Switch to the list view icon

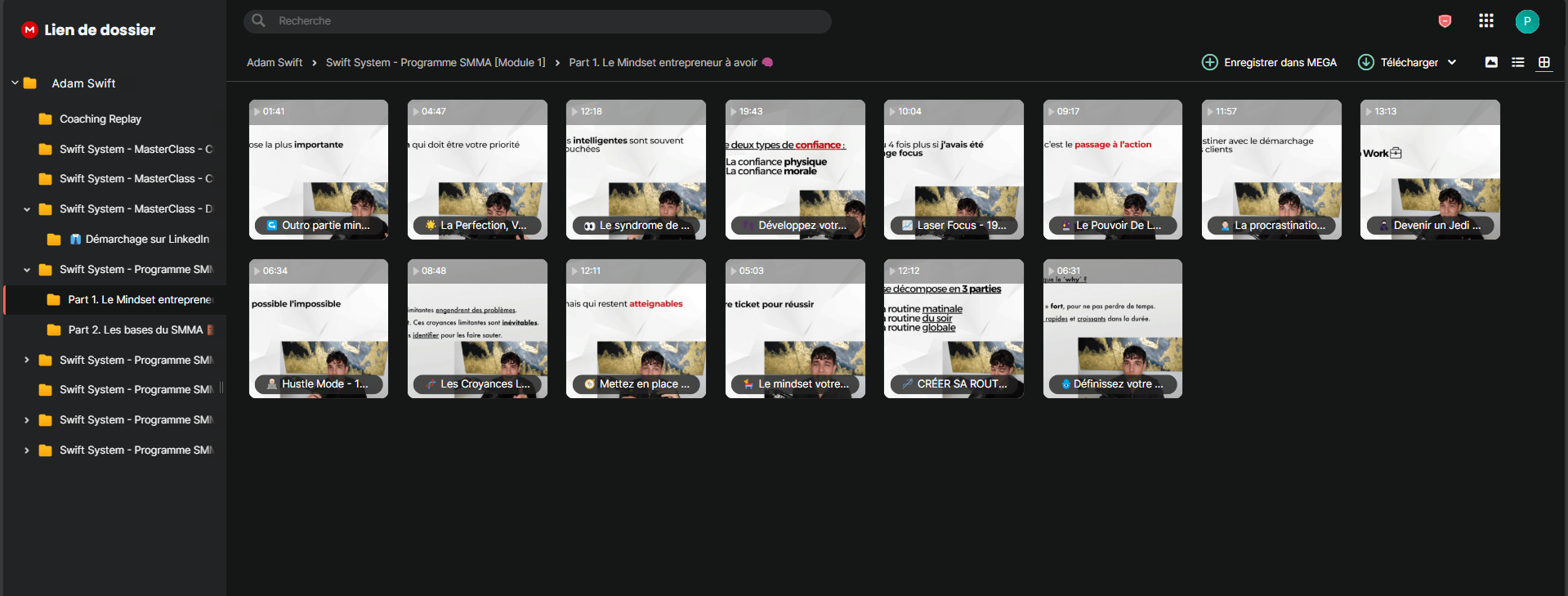[1517, 62]
